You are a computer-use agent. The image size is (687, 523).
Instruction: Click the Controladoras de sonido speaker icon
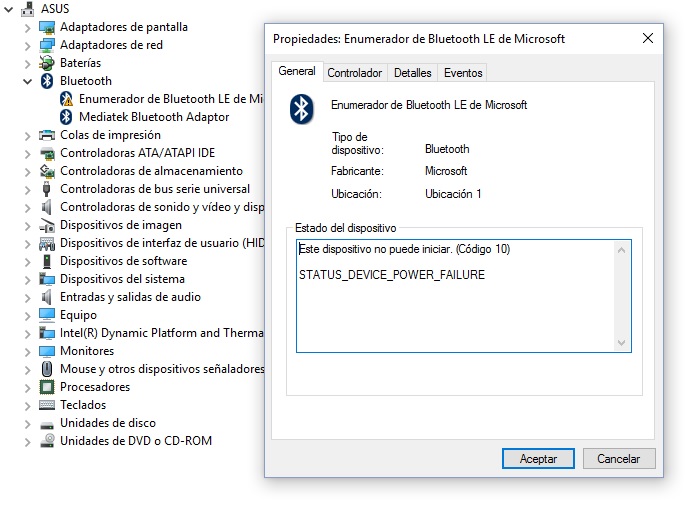click(x=46, y=207)
